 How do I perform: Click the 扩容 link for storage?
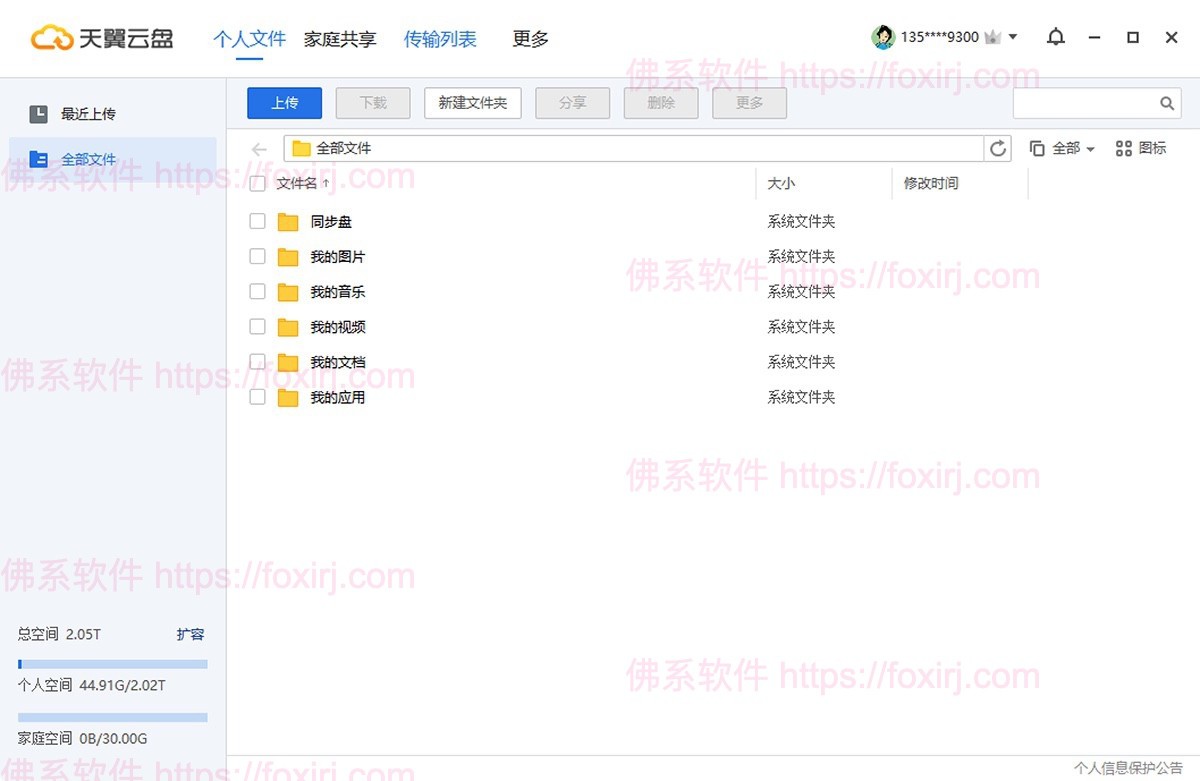pos(190,634)
